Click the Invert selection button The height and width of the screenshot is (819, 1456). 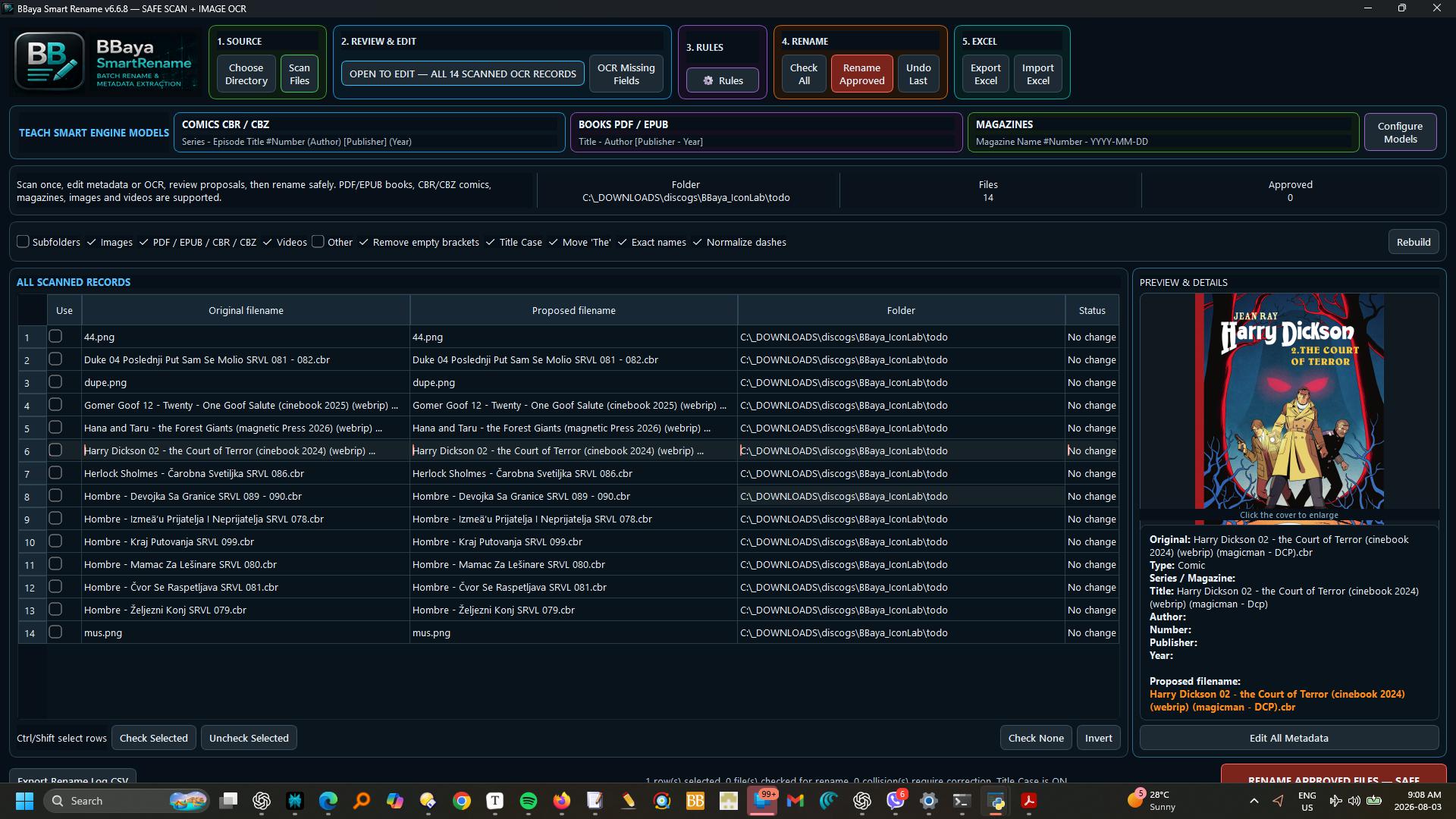[1098, 738]
